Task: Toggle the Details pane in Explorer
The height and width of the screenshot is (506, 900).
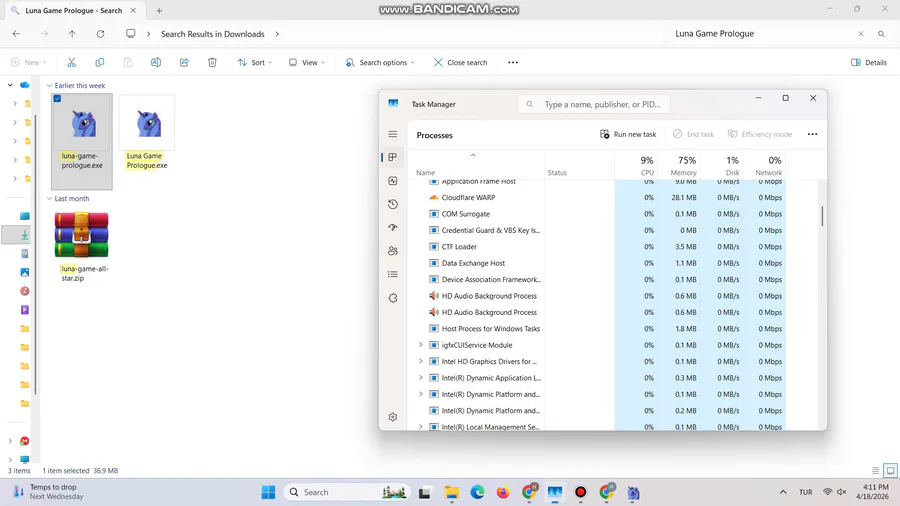Action: point(868,62)
